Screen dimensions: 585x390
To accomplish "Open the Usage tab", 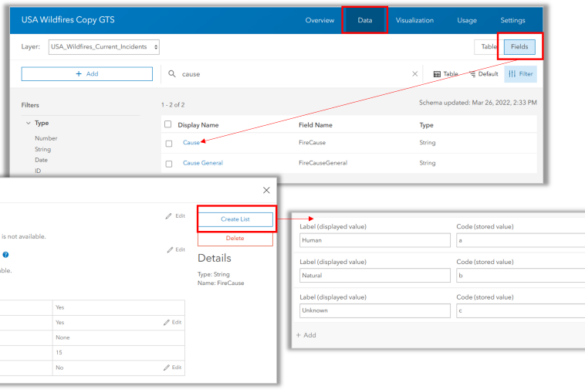I will coord(467,20).
